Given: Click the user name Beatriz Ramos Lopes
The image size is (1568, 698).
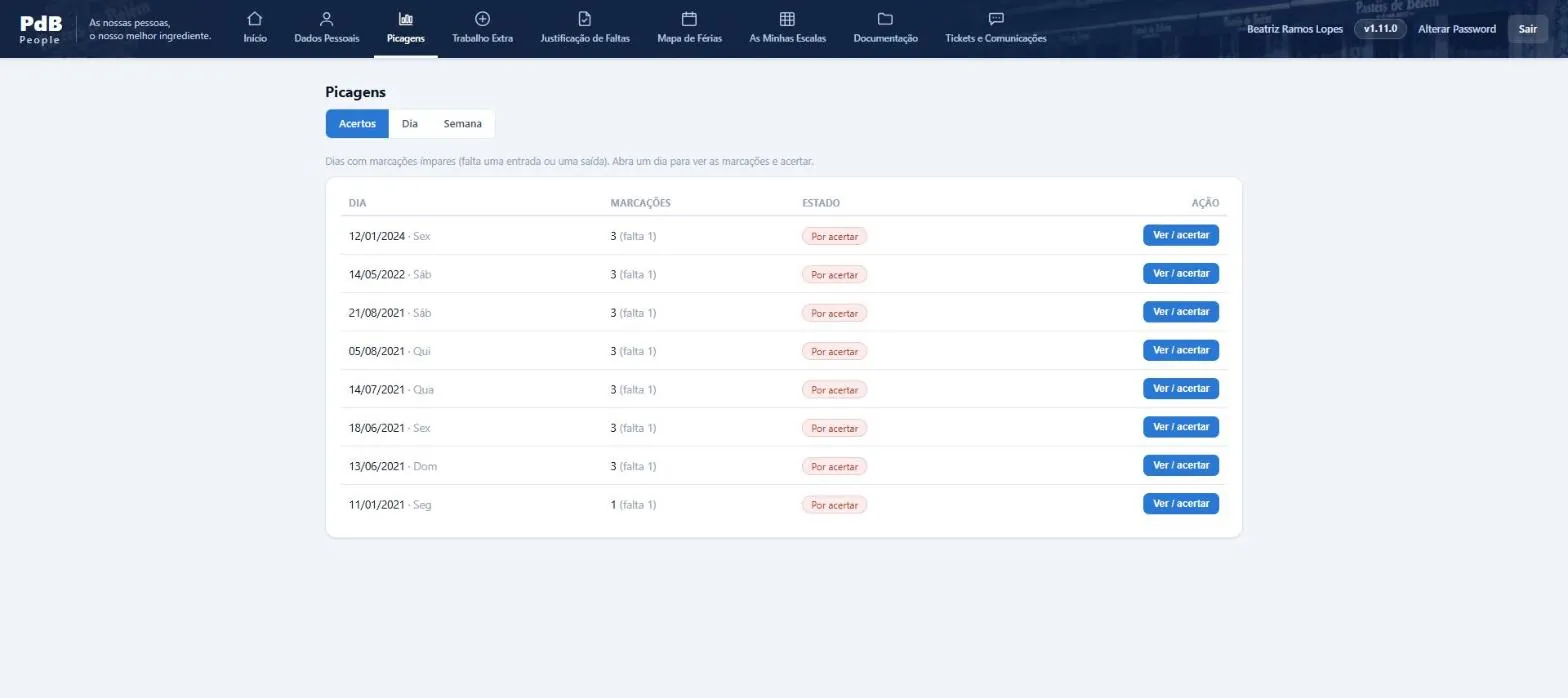Looking at the screenshot, I should tap(1295, 29).
